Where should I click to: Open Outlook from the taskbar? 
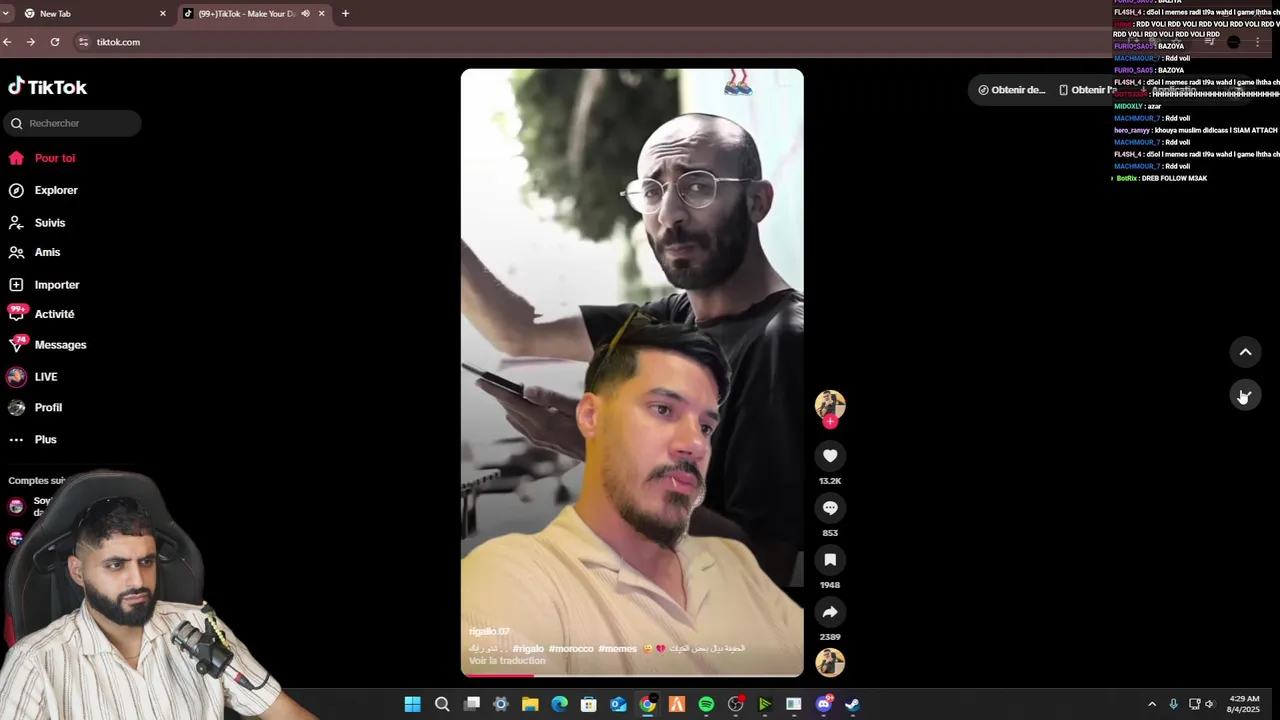click(x=618, y=704)
